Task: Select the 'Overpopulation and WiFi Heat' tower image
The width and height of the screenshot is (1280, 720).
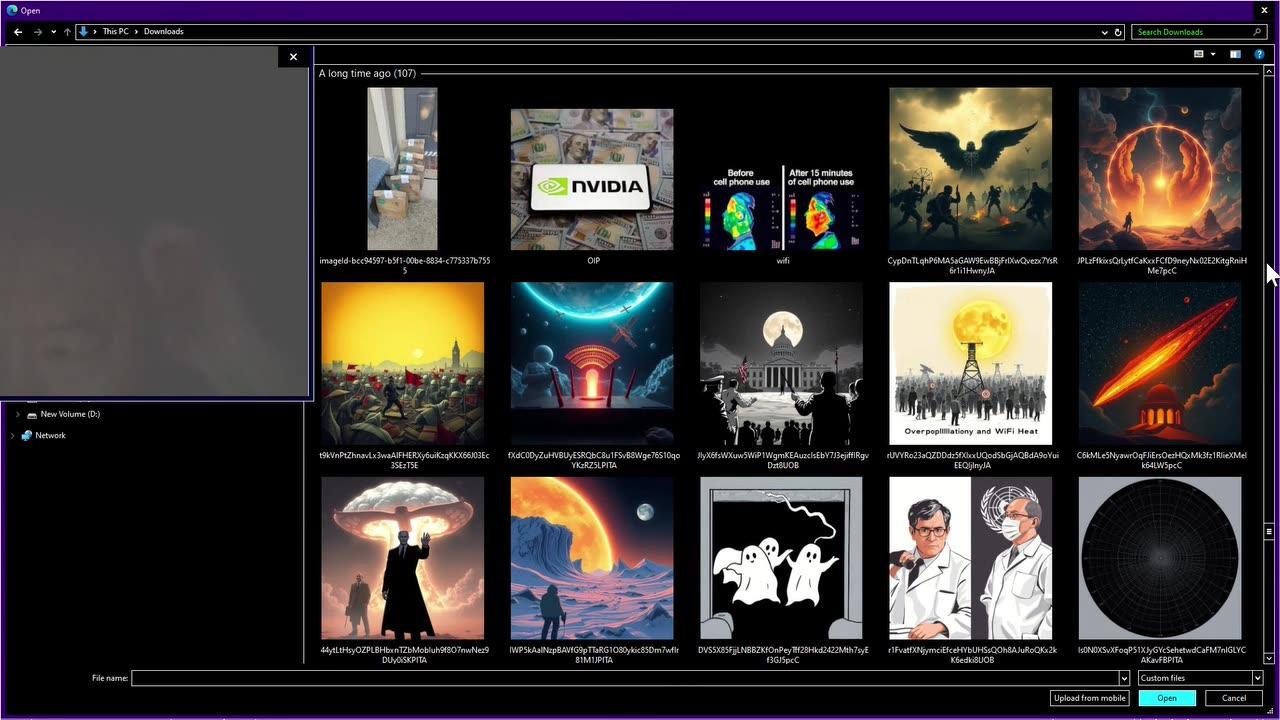Action: 970,363
